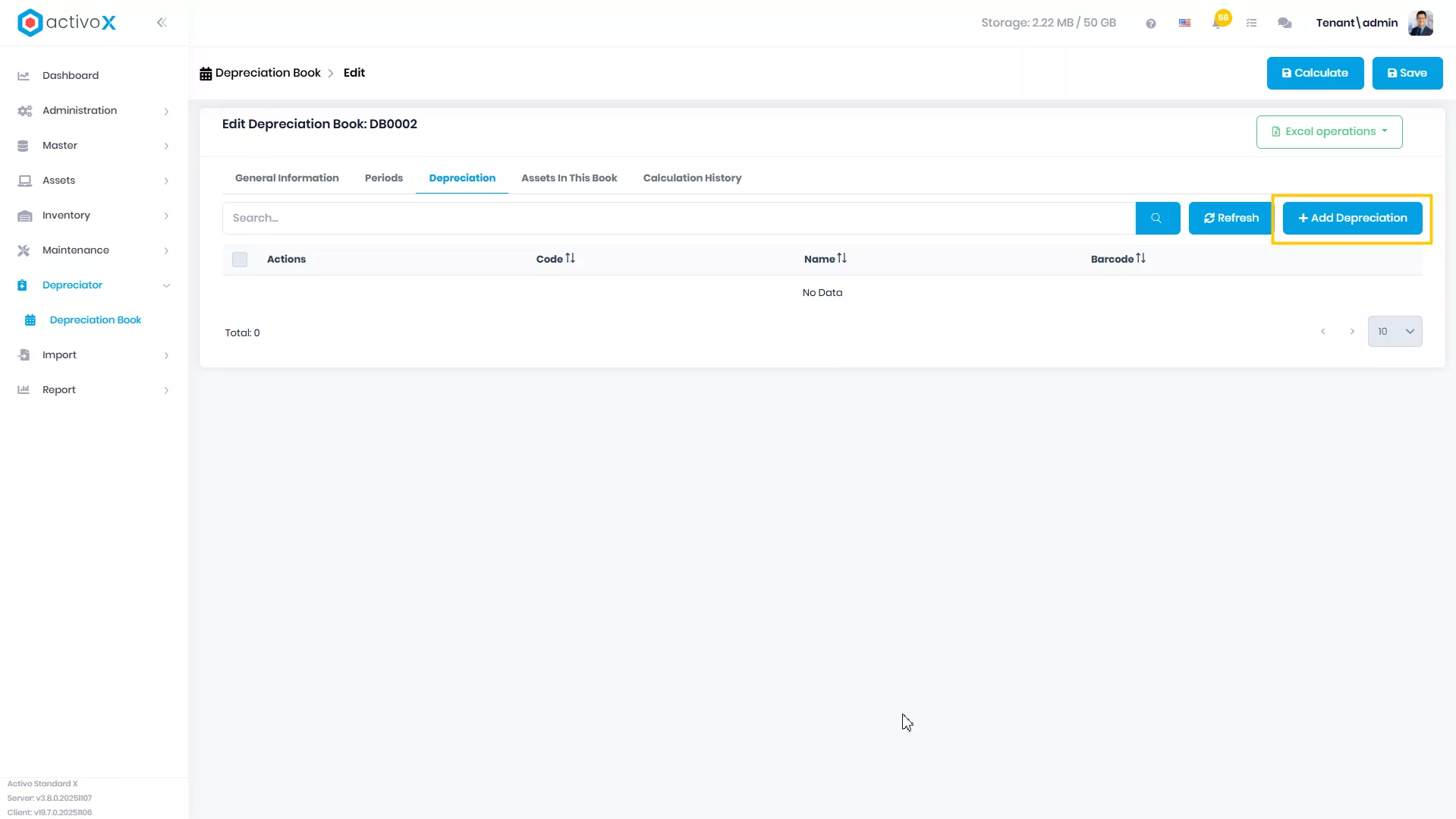Expand the Report menu chevron
Viewport: 1456px width, 819px height.
[x=166, y=391]
